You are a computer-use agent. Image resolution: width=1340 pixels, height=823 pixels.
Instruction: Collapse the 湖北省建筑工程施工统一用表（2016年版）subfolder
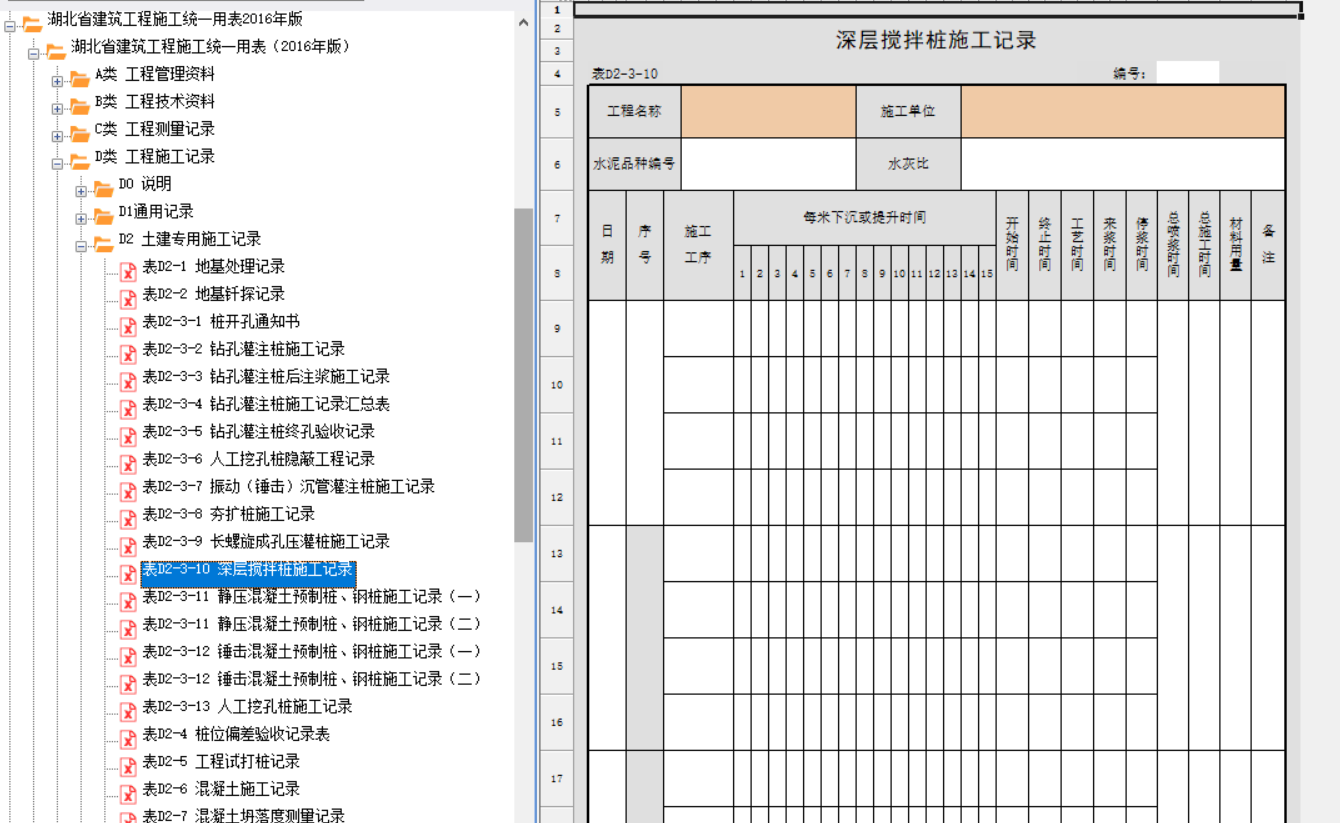33,53
